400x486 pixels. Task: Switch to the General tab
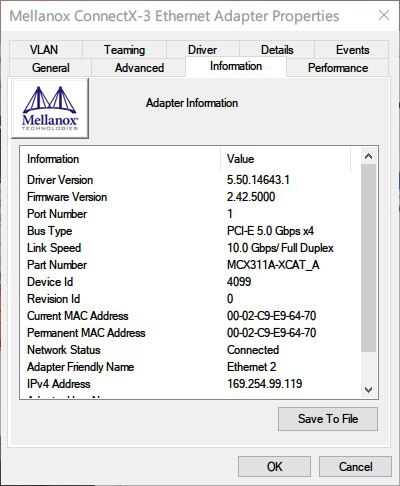(x=51, y=68)
